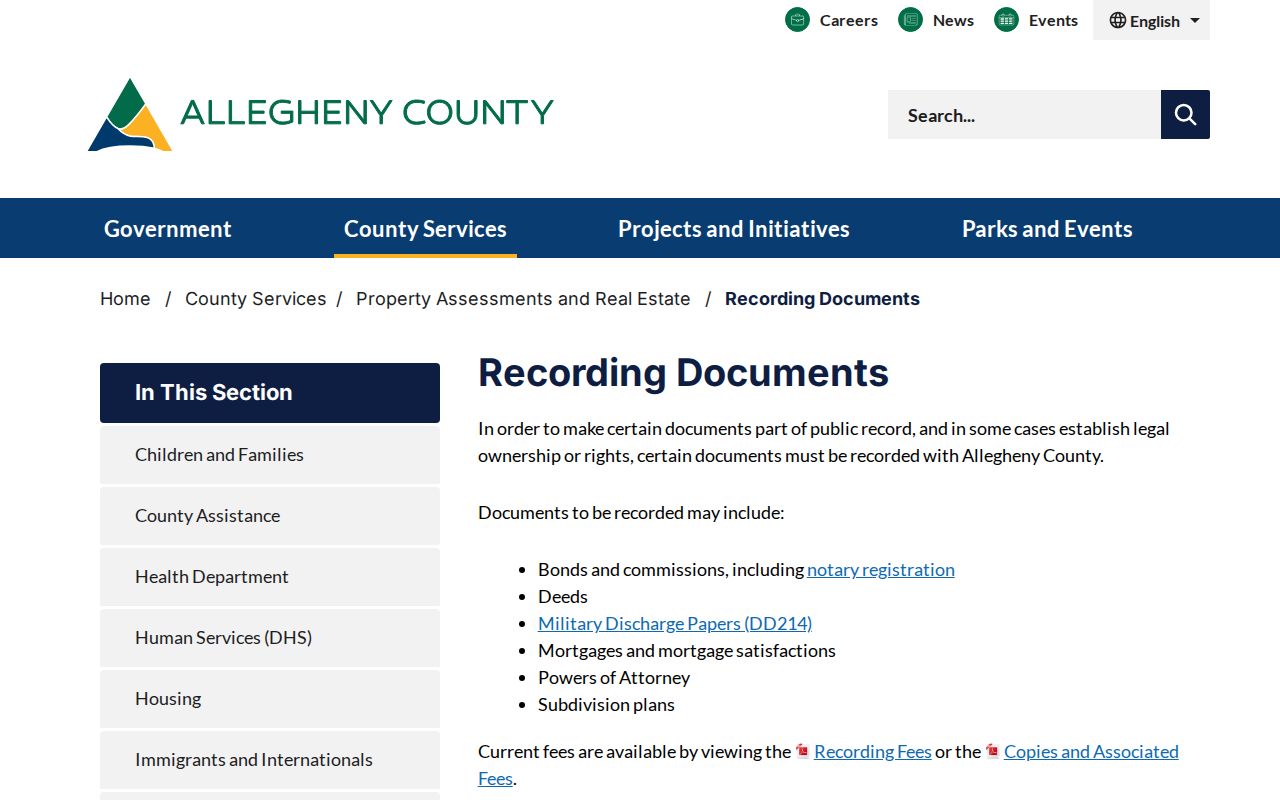Select County Assistance in sidebar
This screenshot has width=1280, height=800.
click(270, 516)
